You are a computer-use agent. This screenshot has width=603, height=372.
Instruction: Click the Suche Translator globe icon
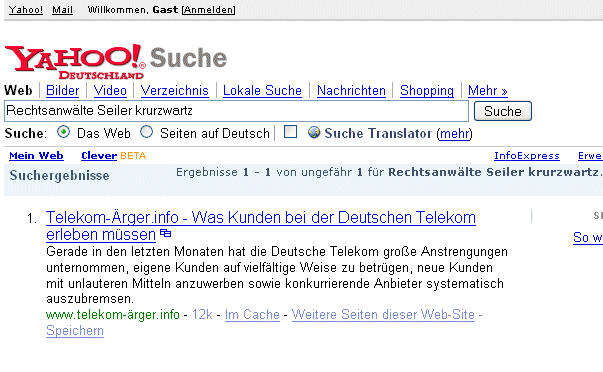tap(314, 132)
